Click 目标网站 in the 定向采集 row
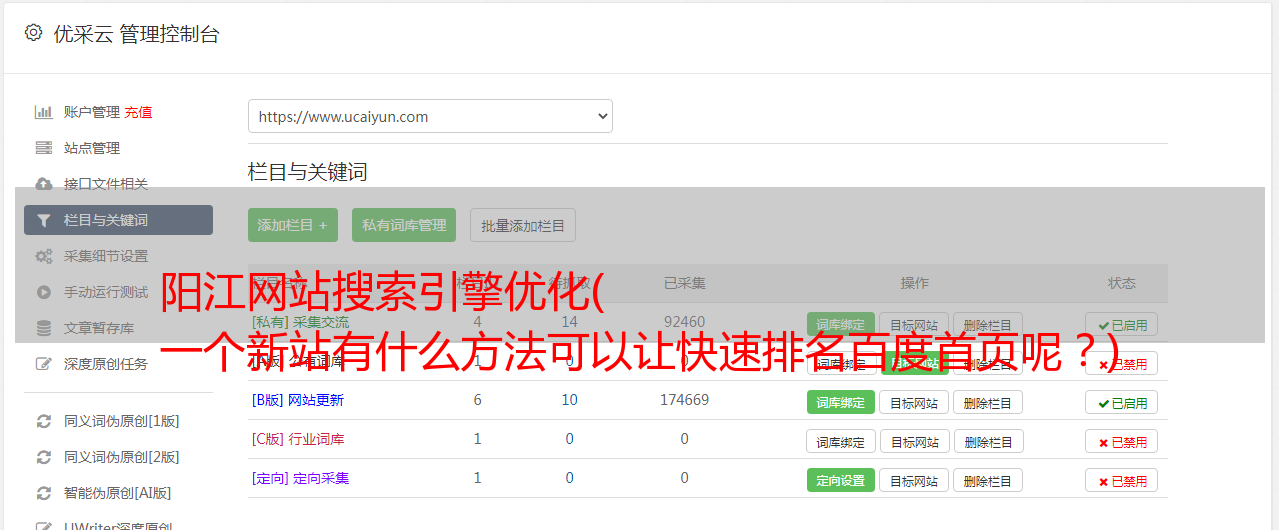The height and width of the screenshot is (530, 1279). pos(914,480)
